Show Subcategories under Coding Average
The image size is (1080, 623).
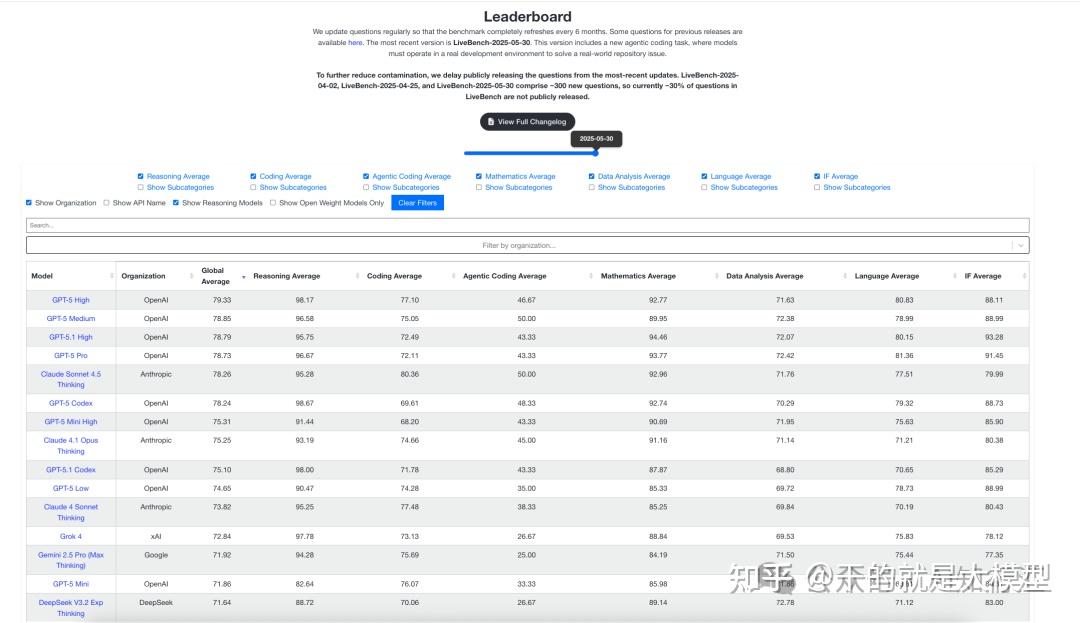coord(255,187)
